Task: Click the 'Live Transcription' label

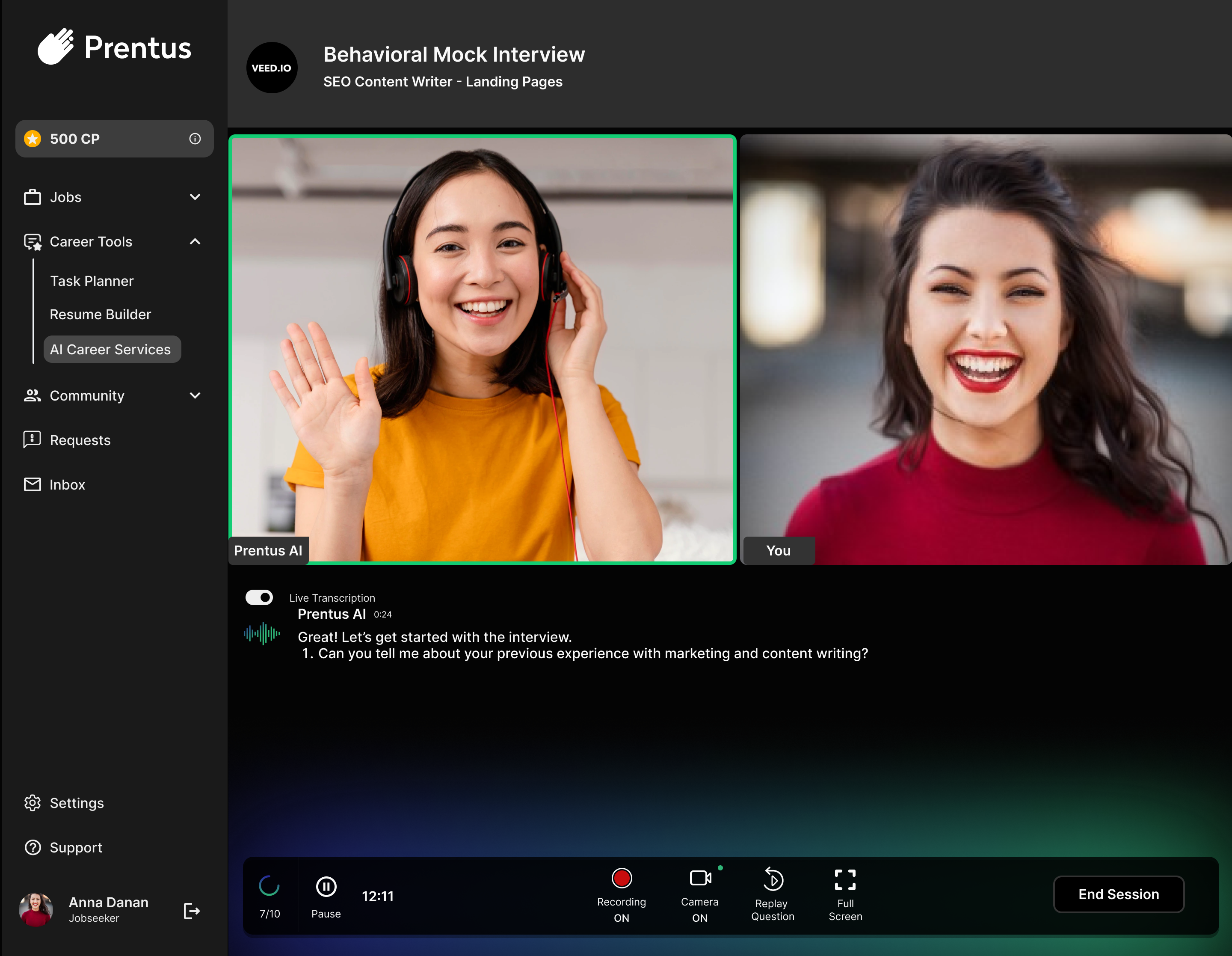Action: coord(332,598)
